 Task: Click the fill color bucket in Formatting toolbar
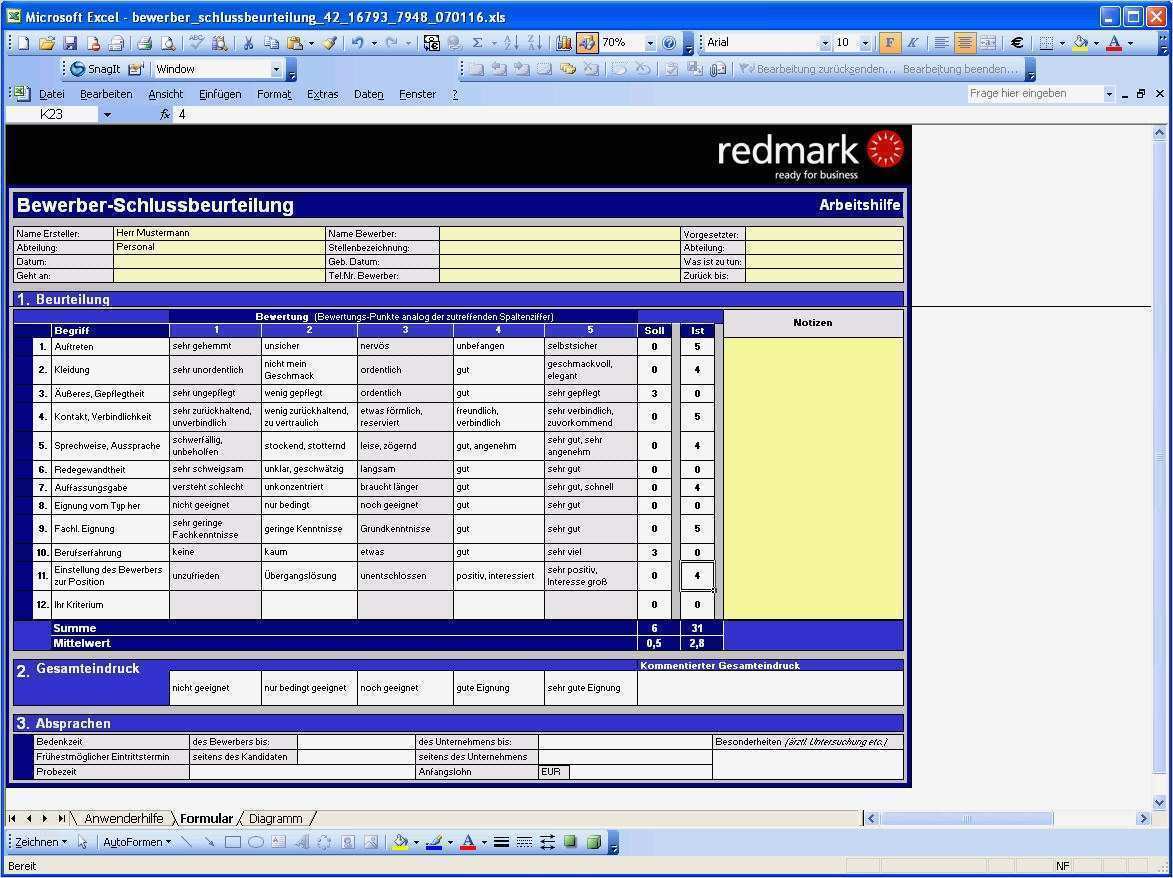coord(1080,43)
